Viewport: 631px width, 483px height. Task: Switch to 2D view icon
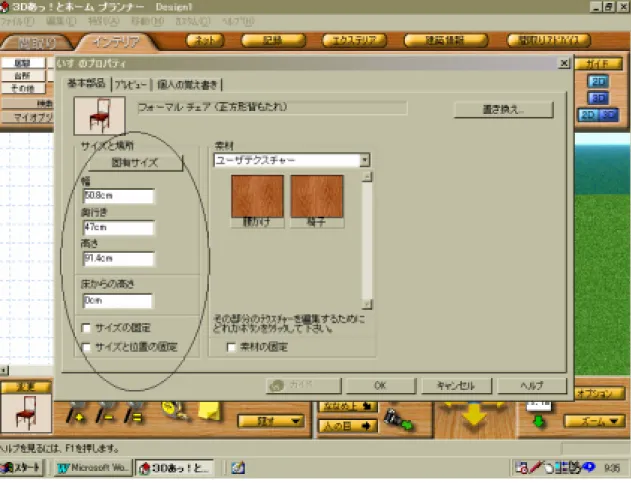(x=598, y=82)
